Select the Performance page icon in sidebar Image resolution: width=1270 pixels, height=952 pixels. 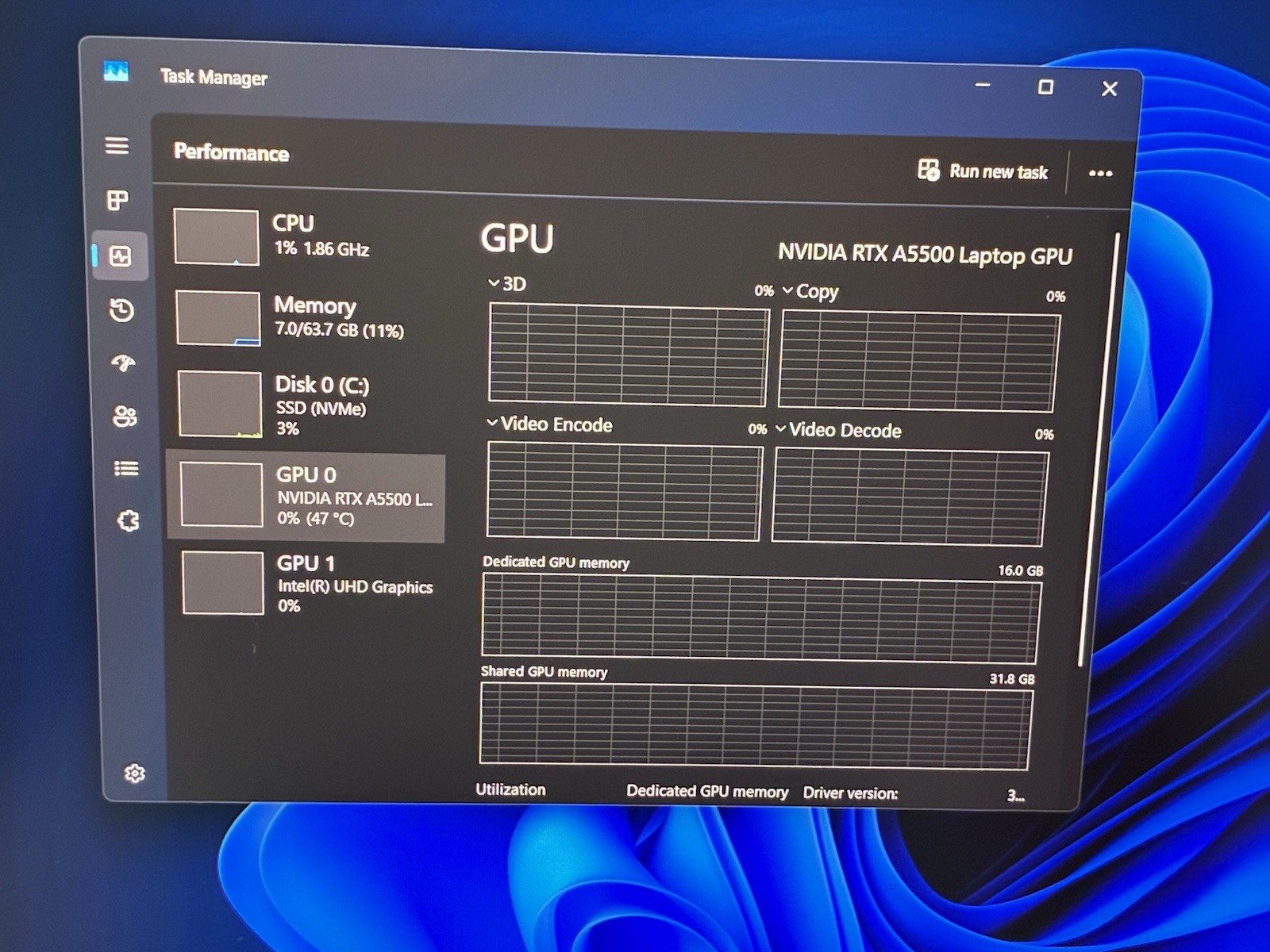point(121,256)
